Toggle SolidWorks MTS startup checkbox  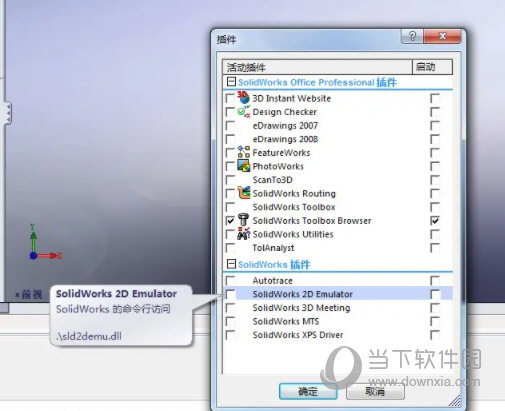click(435, 321)
